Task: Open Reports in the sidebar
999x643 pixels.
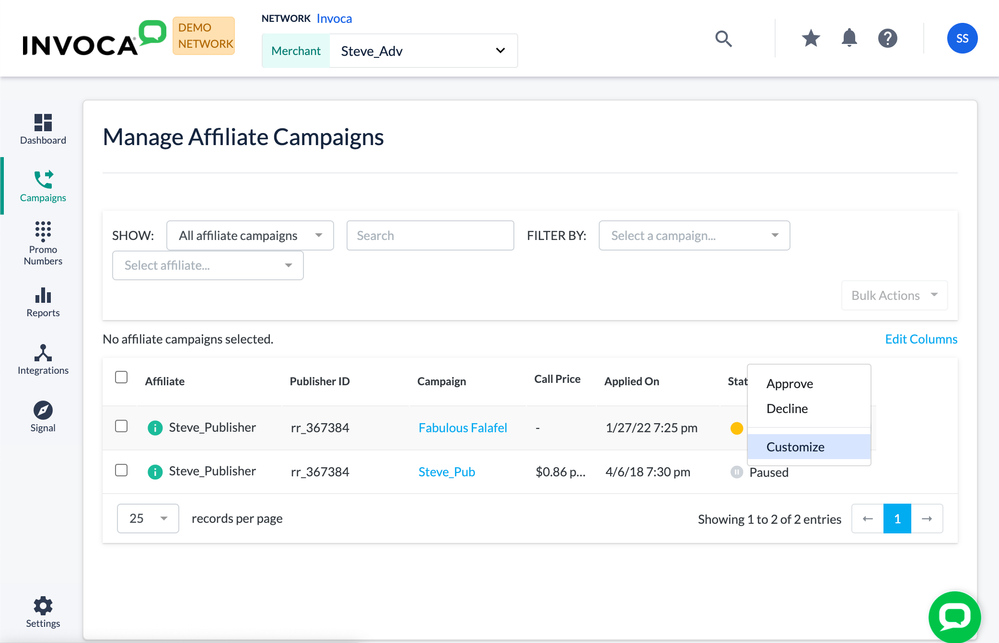Action: click(43, 302)
